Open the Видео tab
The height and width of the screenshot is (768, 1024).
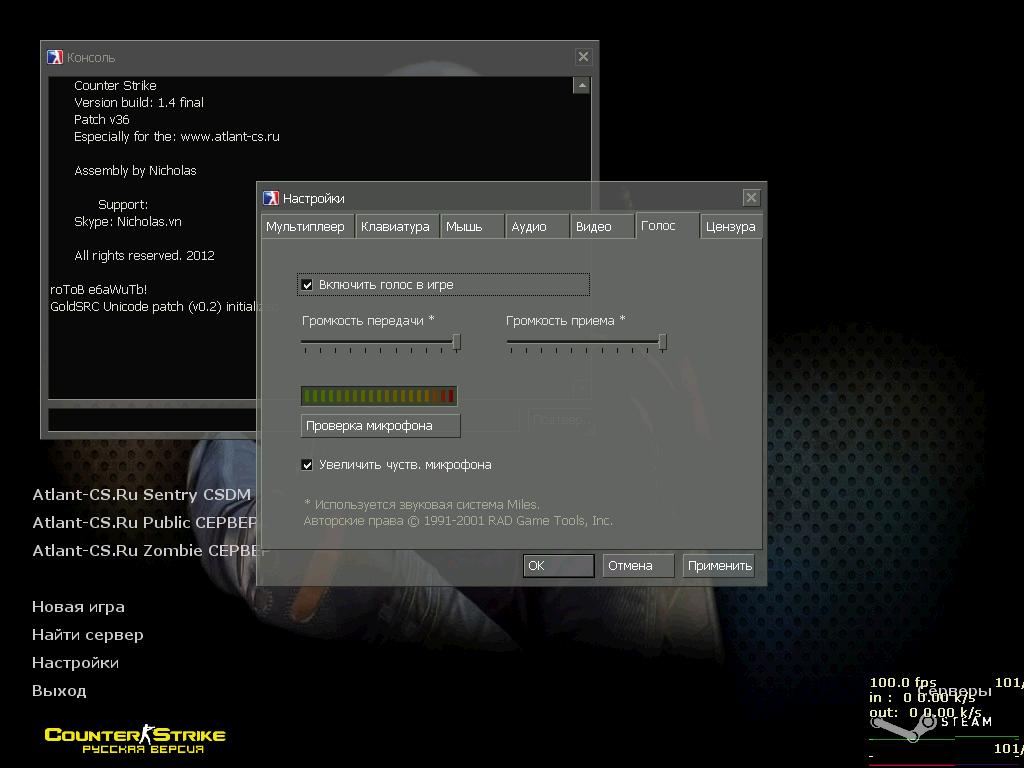tap(601, 227)
